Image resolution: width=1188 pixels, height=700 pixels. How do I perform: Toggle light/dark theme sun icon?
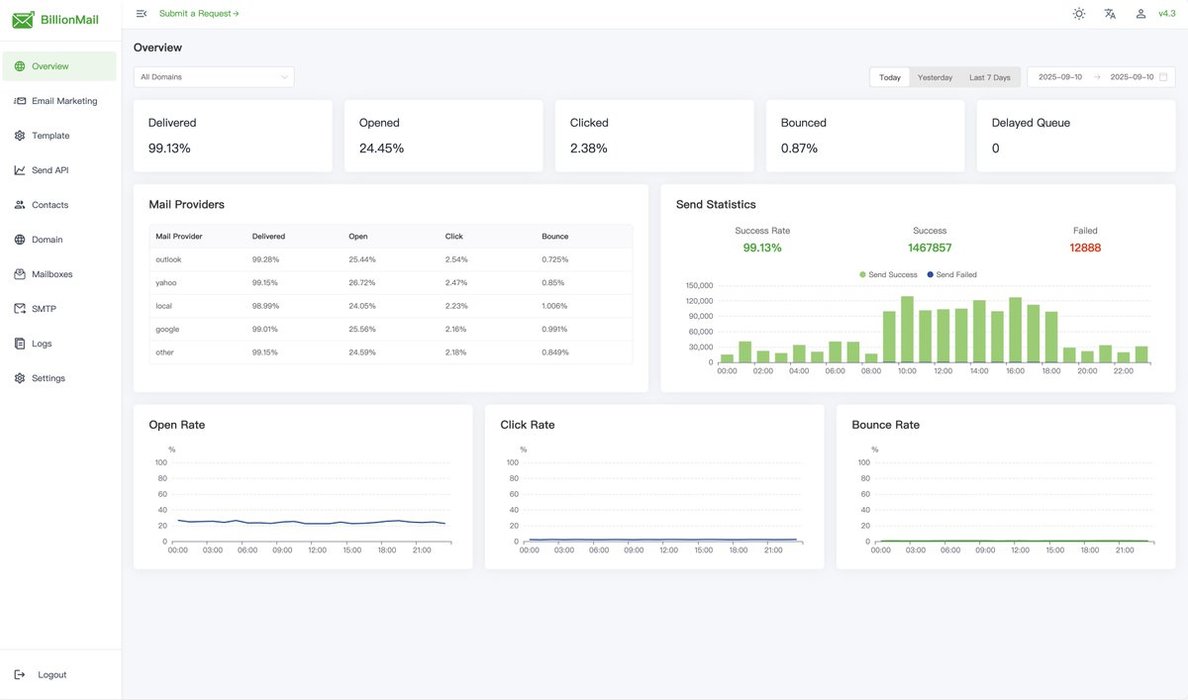1078,14
